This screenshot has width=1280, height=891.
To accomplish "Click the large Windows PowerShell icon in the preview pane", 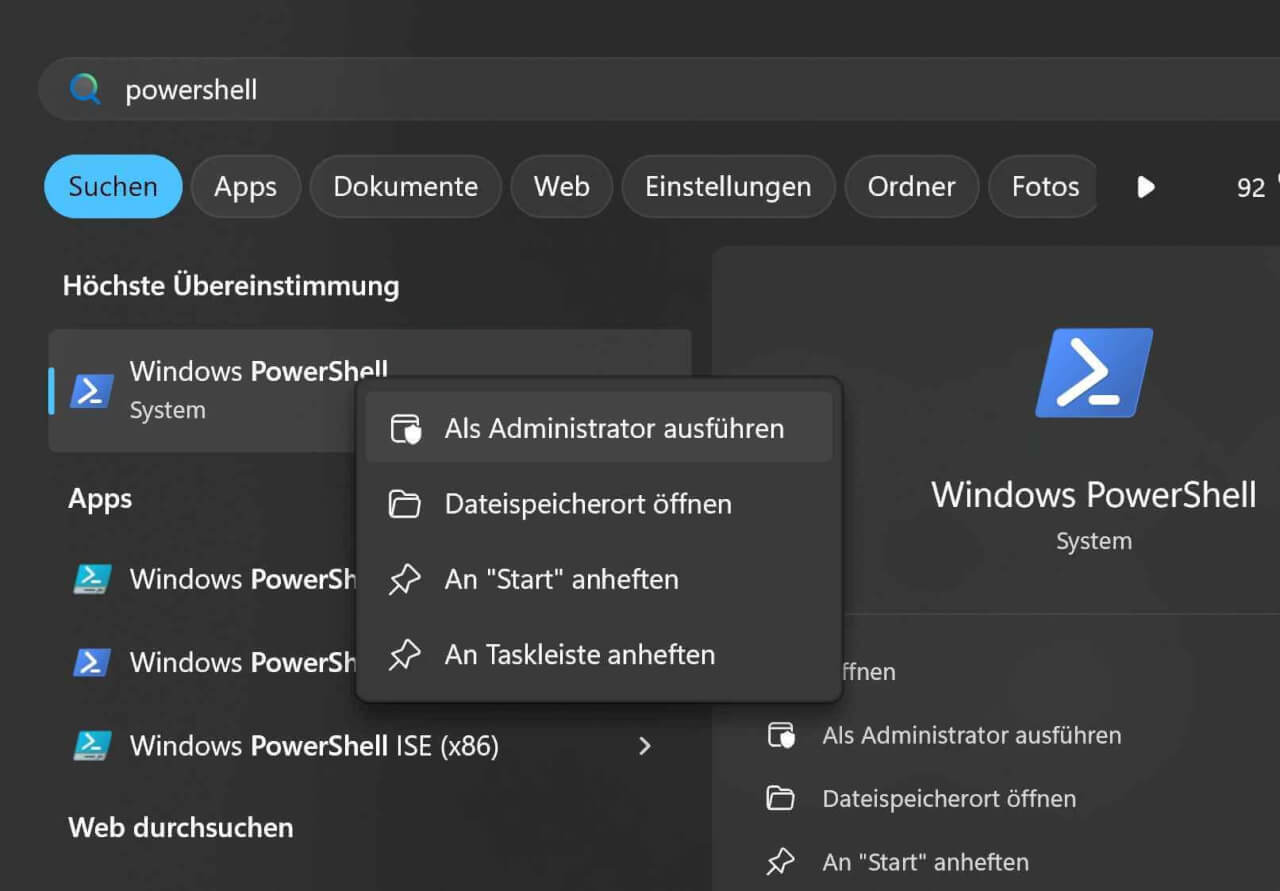I will [x=1093, y=372].
